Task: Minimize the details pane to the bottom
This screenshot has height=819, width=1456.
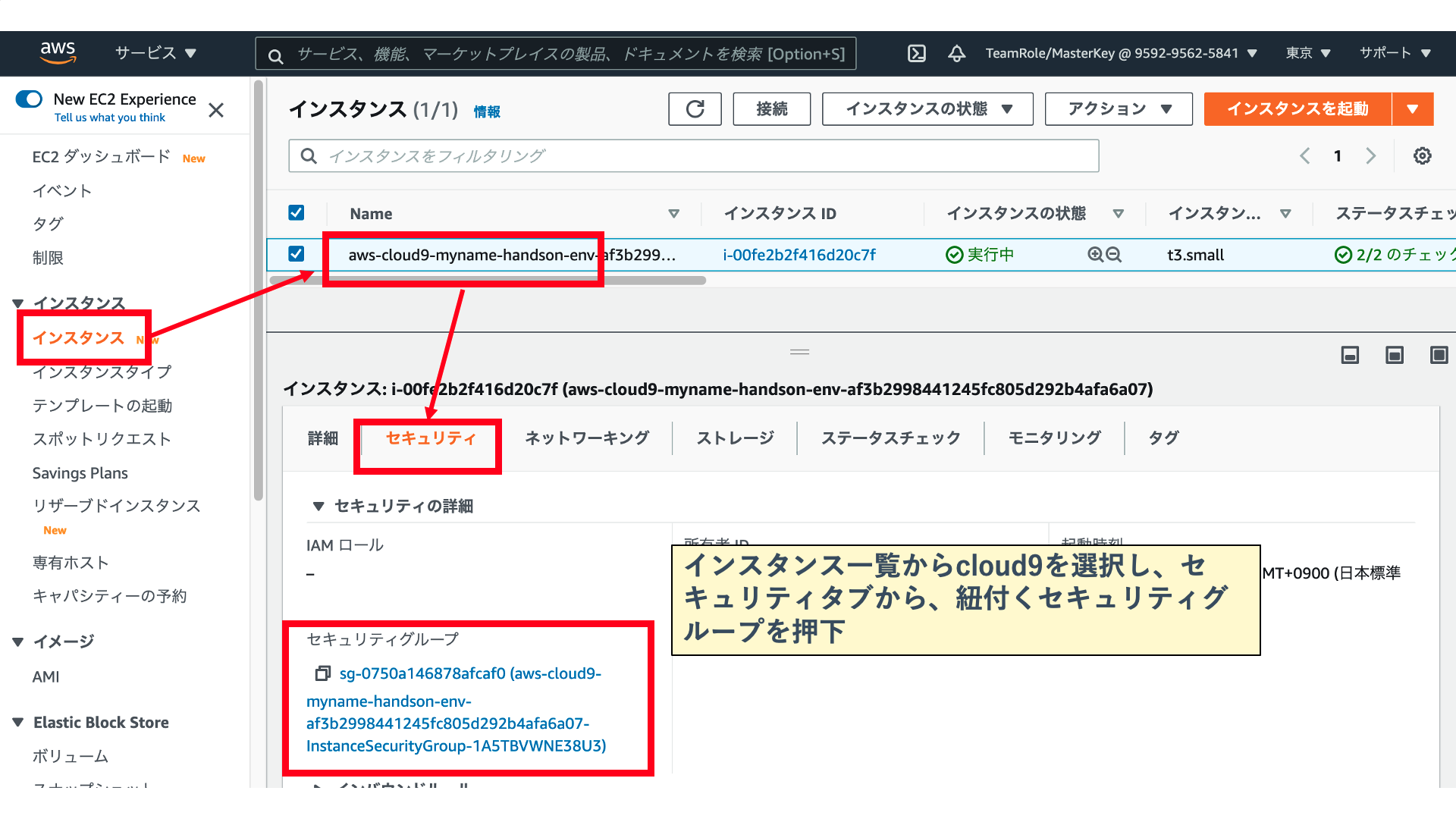Action: [1350, 355]
